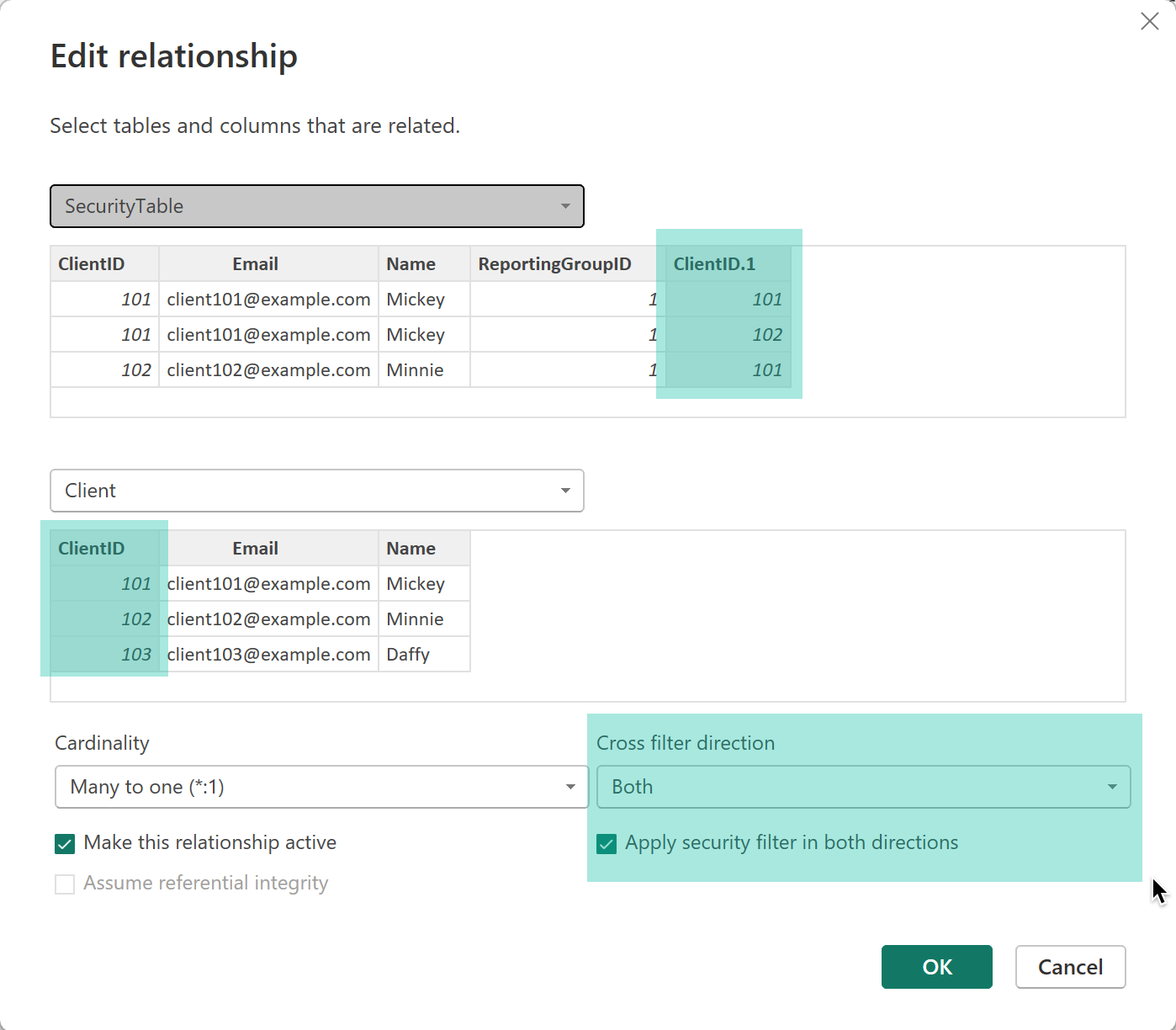
Task: Click client102@example.com in the SecurityTable preview
Action: point(268,369)
